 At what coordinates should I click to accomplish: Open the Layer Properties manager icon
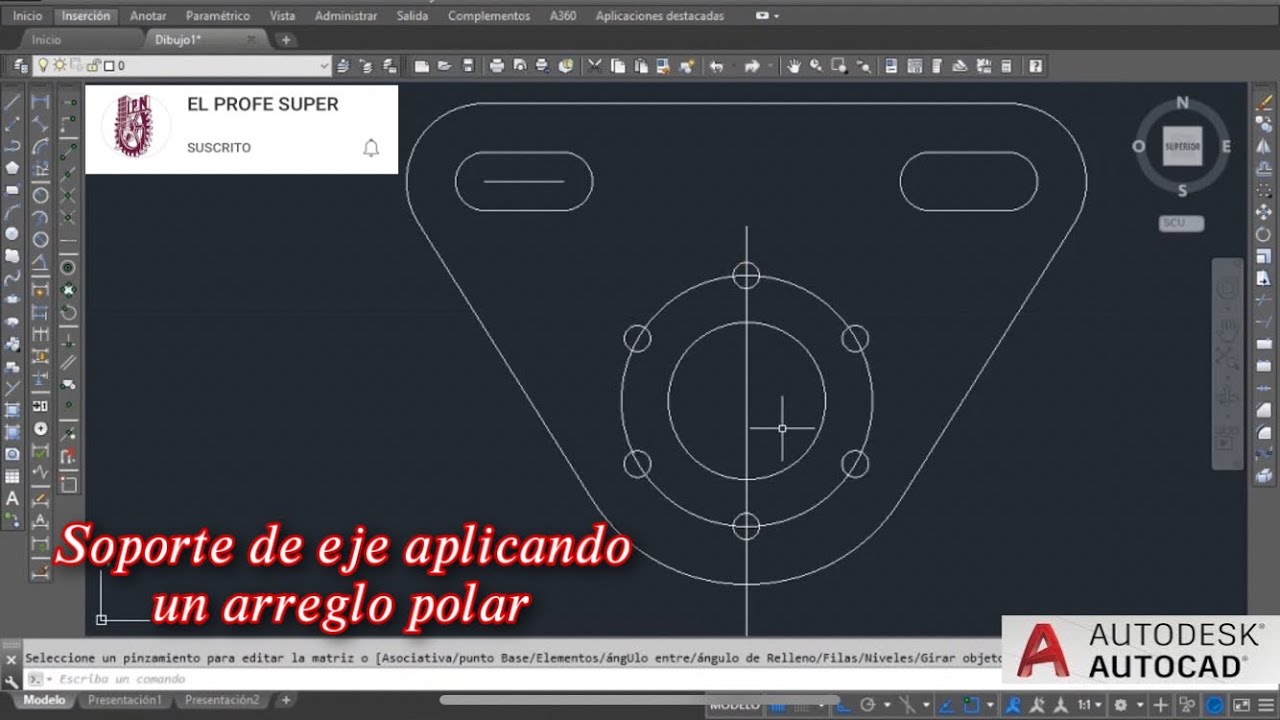21,66
